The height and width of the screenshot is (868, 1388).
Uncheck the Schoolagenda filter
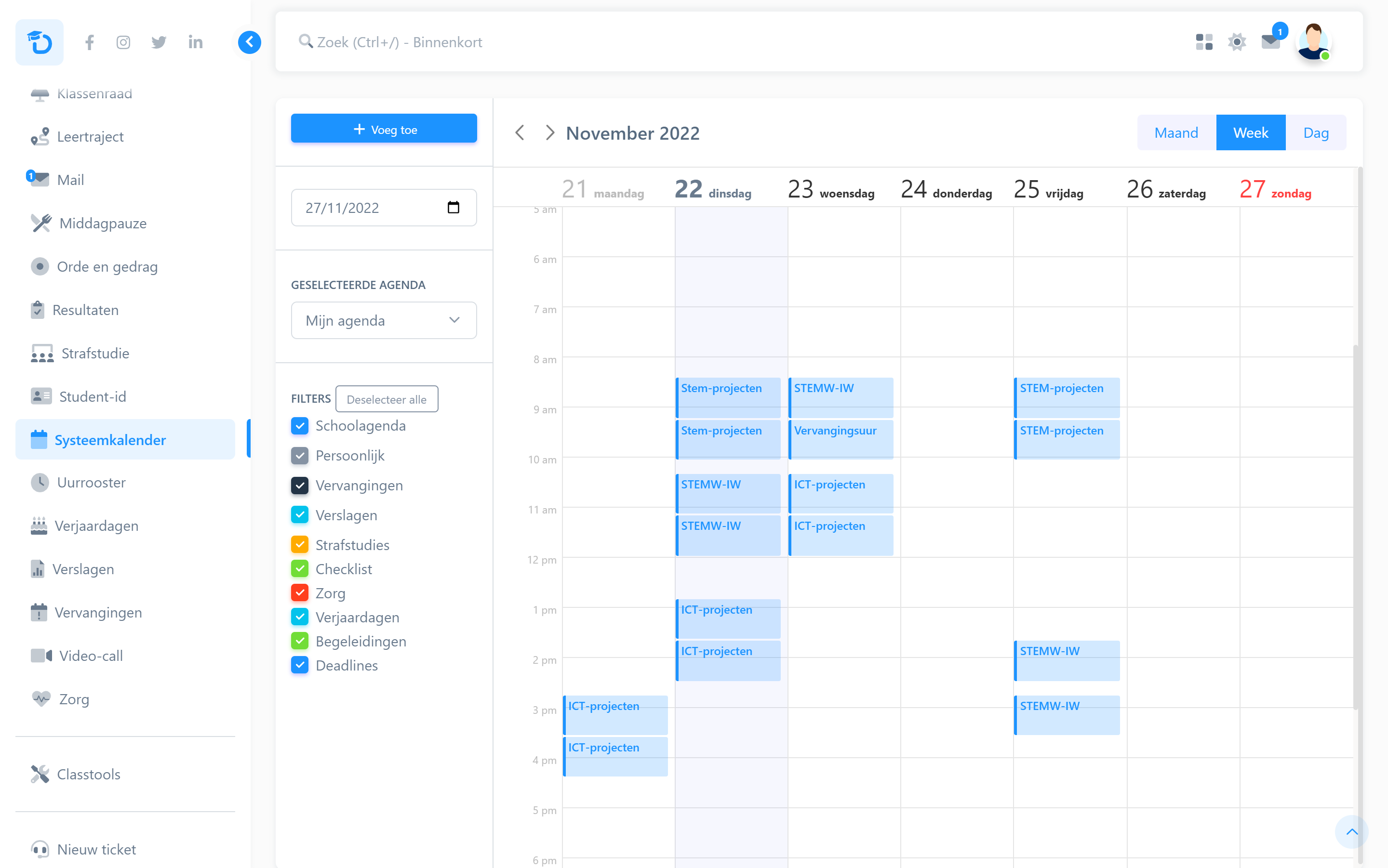click(300, 425)
